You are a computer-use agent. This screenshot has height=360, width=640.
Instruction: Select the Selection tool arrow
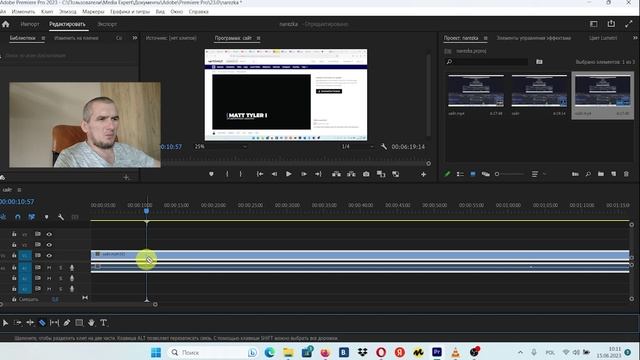[5, 323]
